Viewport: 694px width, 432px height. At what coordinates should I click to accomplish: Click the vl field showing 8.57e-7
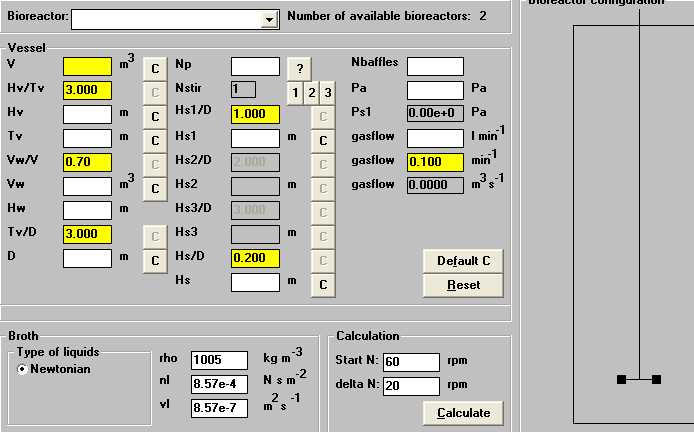220,408
